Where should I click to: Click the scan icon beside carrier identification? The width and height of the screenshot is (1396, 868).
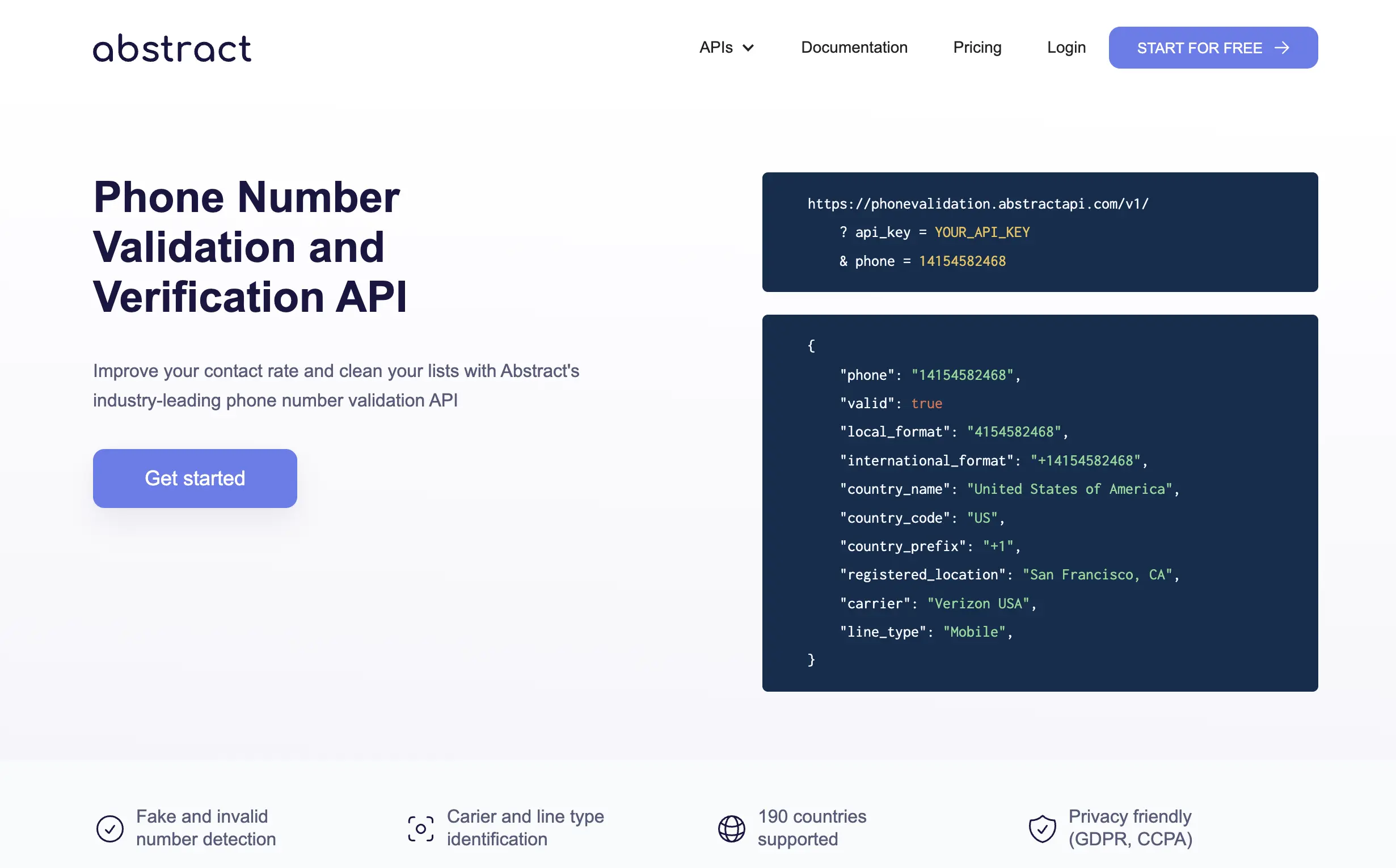coord(420,828)
